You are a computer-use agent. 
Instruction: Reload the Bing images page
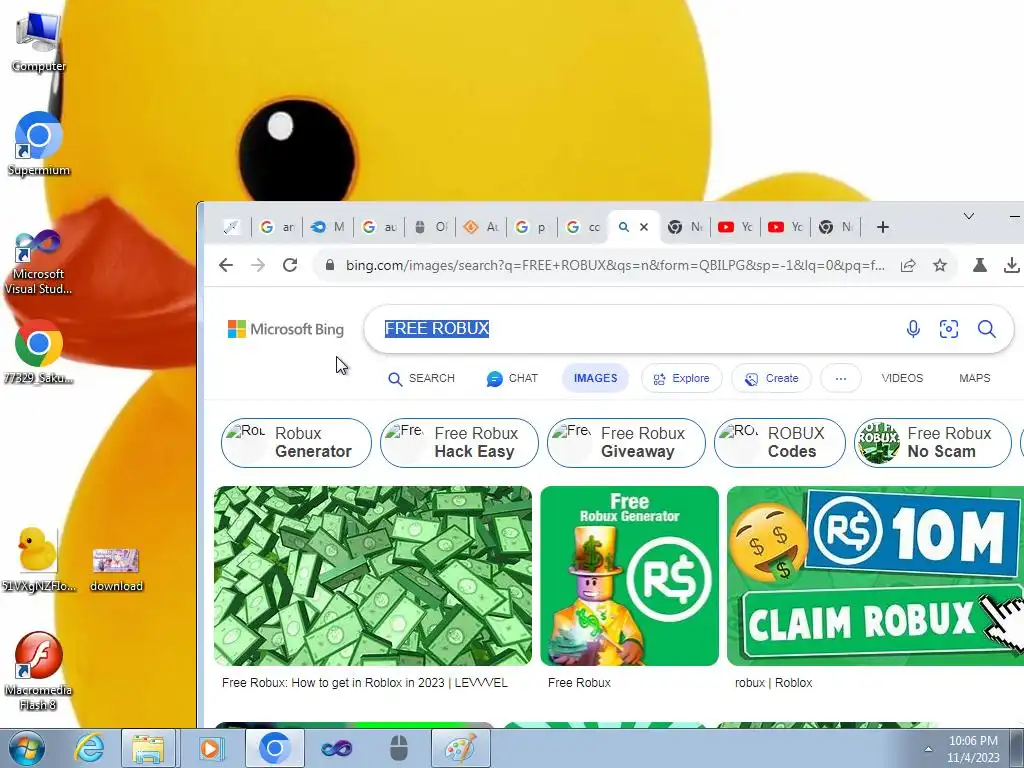pyautogui.click(x=290, y=265)
